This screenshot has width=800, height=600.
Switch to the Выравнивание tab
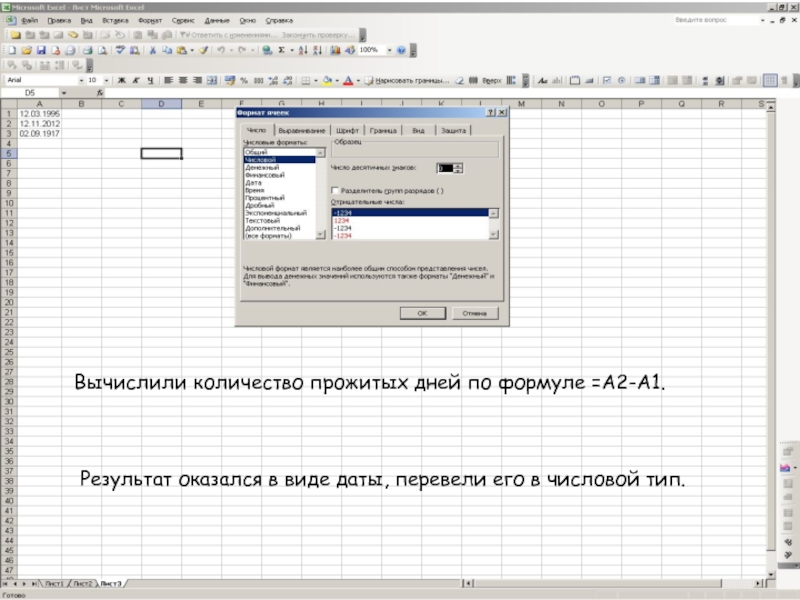(x=301, y=130)
